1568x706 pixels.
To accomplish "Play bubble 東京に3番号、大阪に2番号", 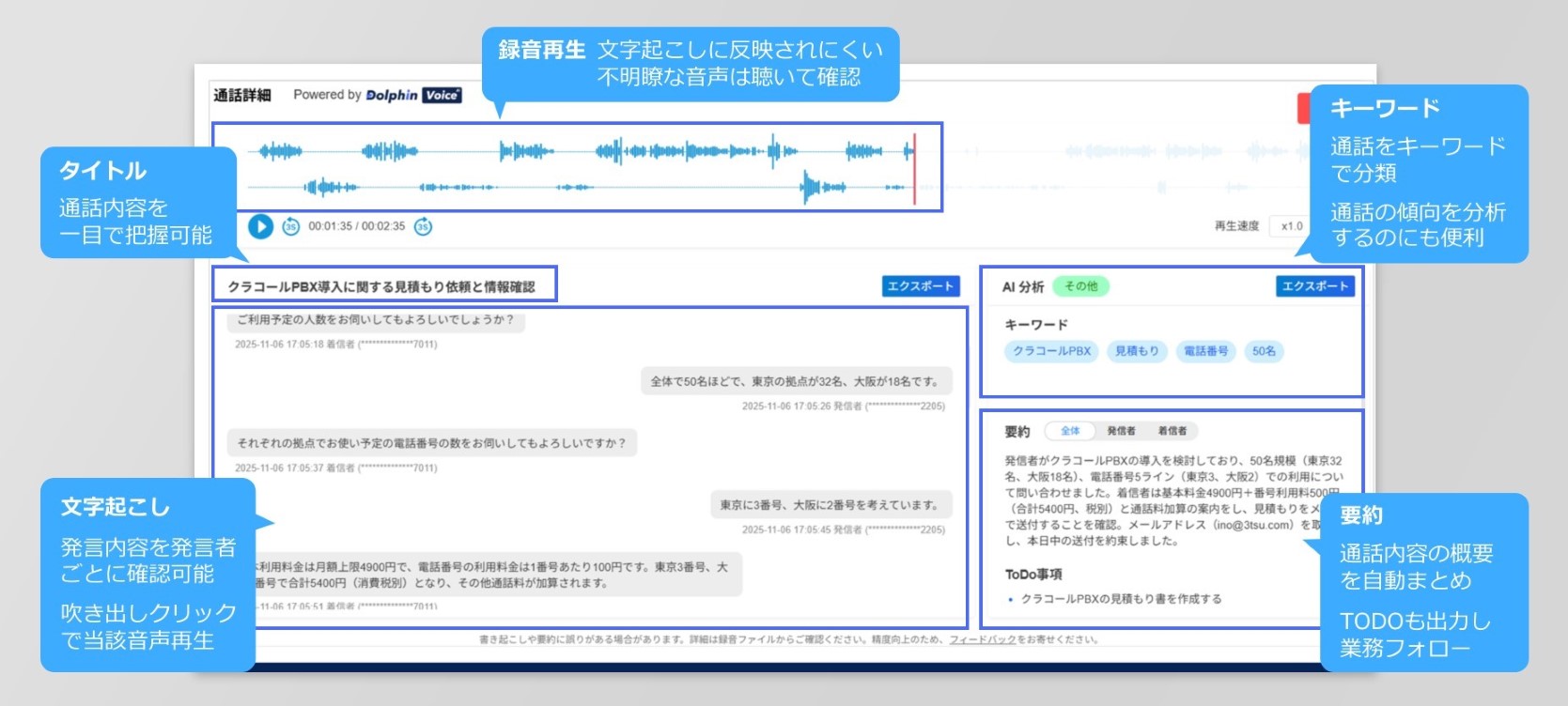I will point(831,505).
